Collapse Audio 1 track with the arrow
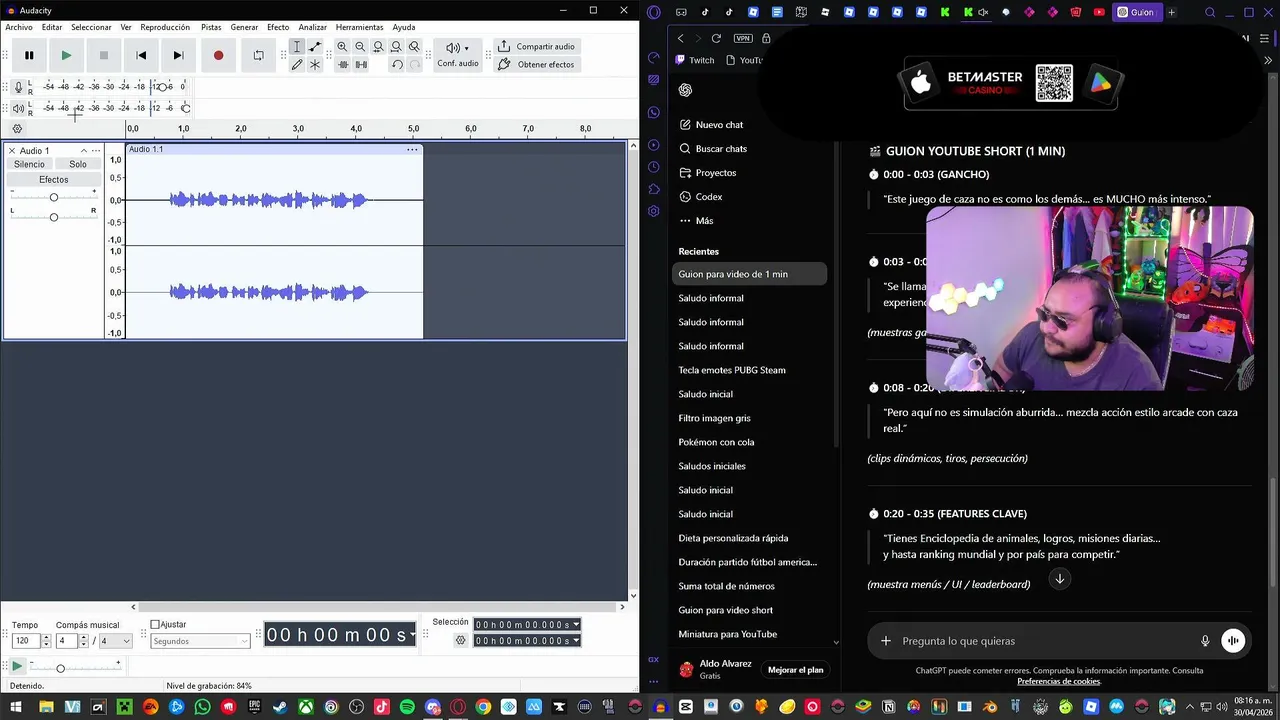The image size is (1280, 720). click(x=84, y=150)
